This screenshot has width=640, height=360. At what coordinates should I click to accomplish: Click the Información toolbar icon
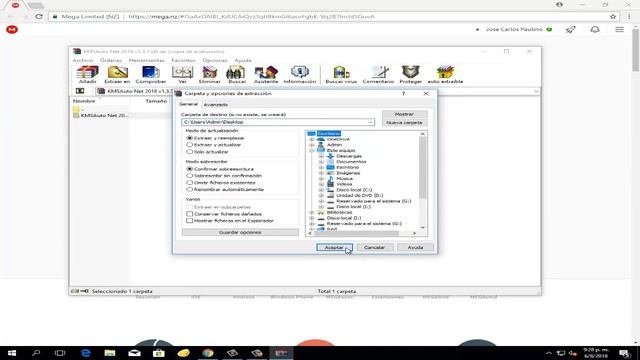pyautogui.click(x=300, y=74)
